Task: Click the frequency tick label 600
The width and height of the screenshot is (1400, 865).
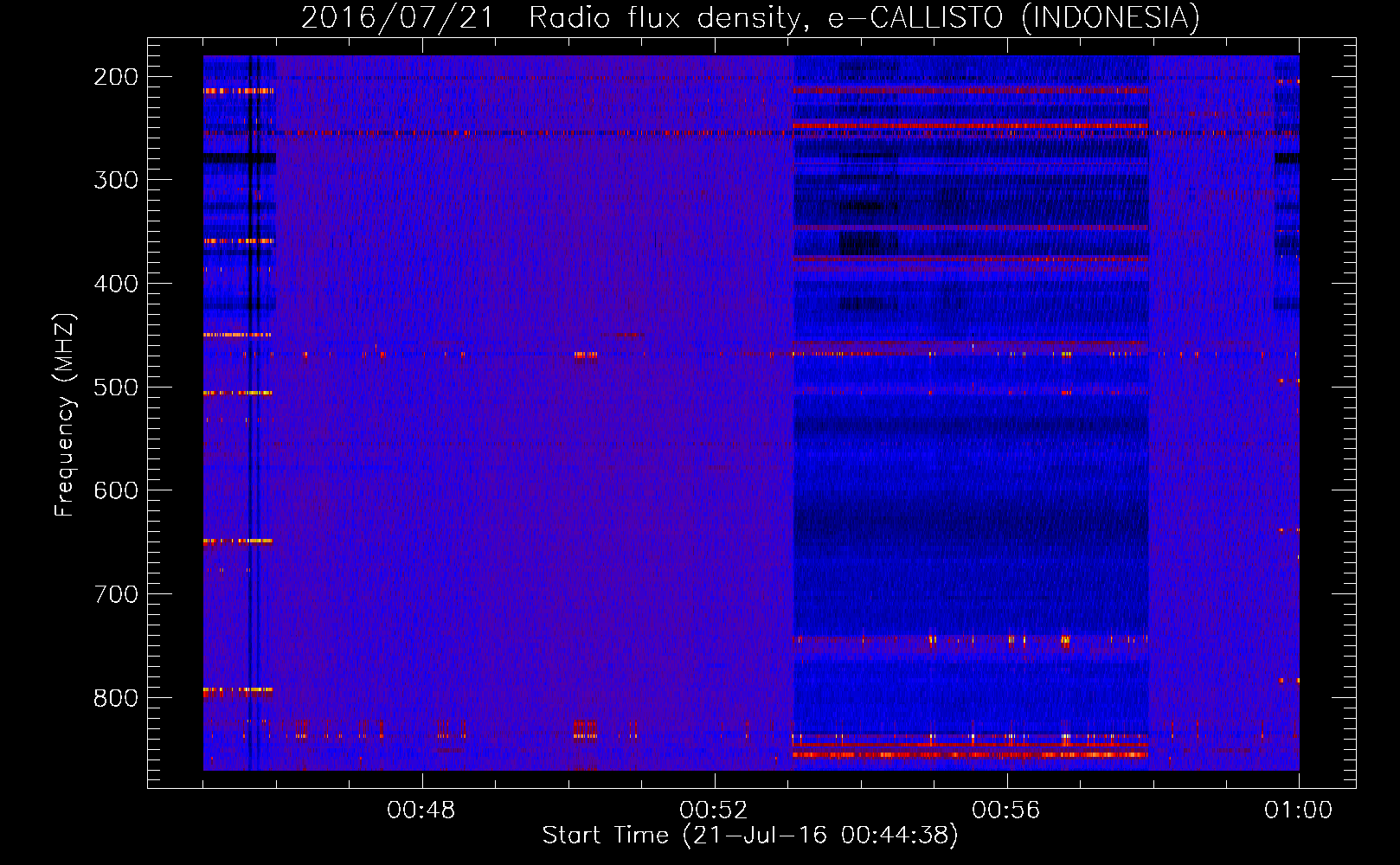Action: (x=116, y=490)
